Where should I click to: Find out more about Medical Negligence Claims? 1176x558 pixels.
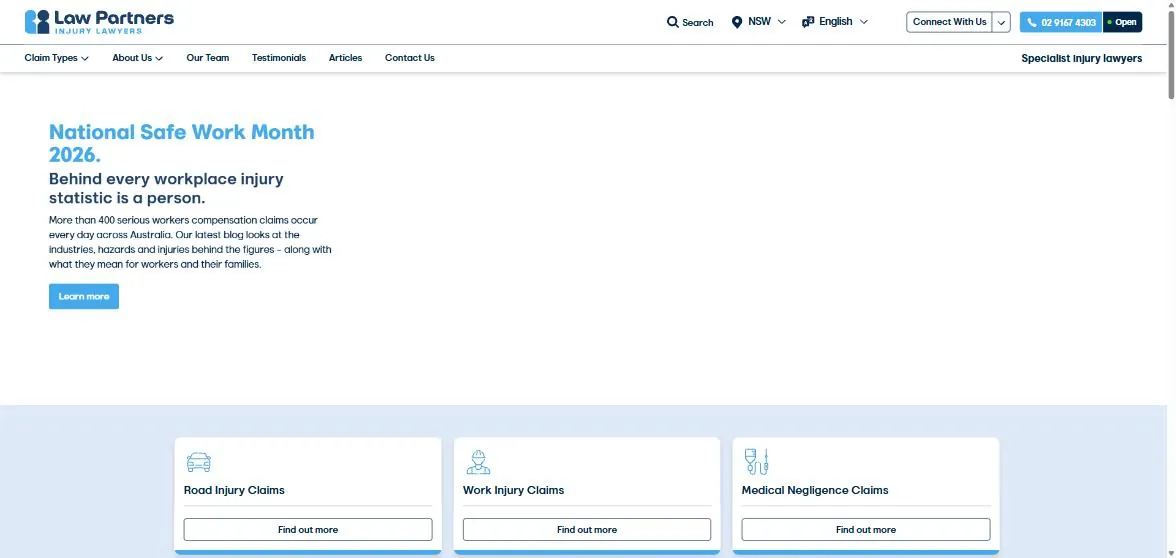(x=866, y=530)
